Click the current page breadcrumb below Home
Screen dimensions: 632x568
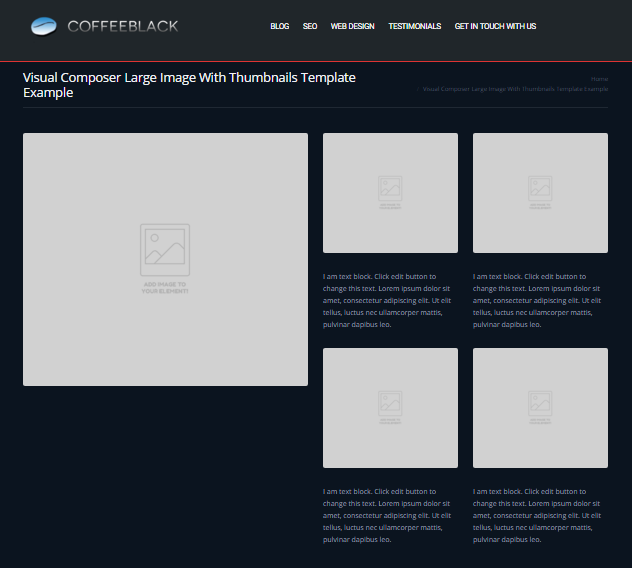[x=515, y=89]
